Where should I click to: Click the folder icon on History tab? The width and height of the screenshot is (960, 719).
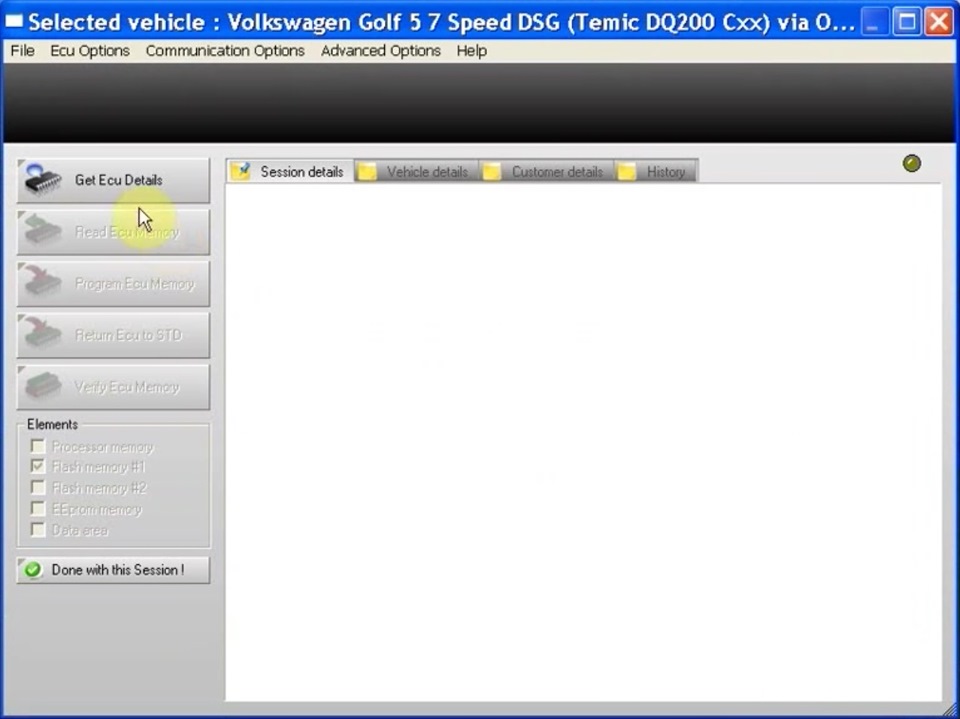click(x=627, y=172)
